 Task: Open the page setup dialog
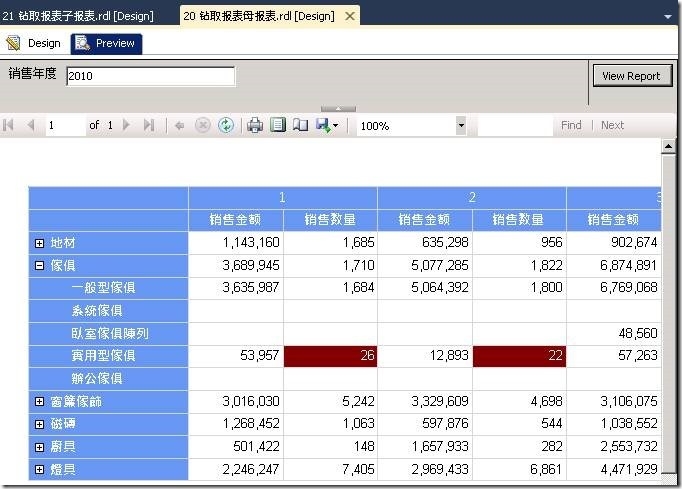tap(300, 125)
